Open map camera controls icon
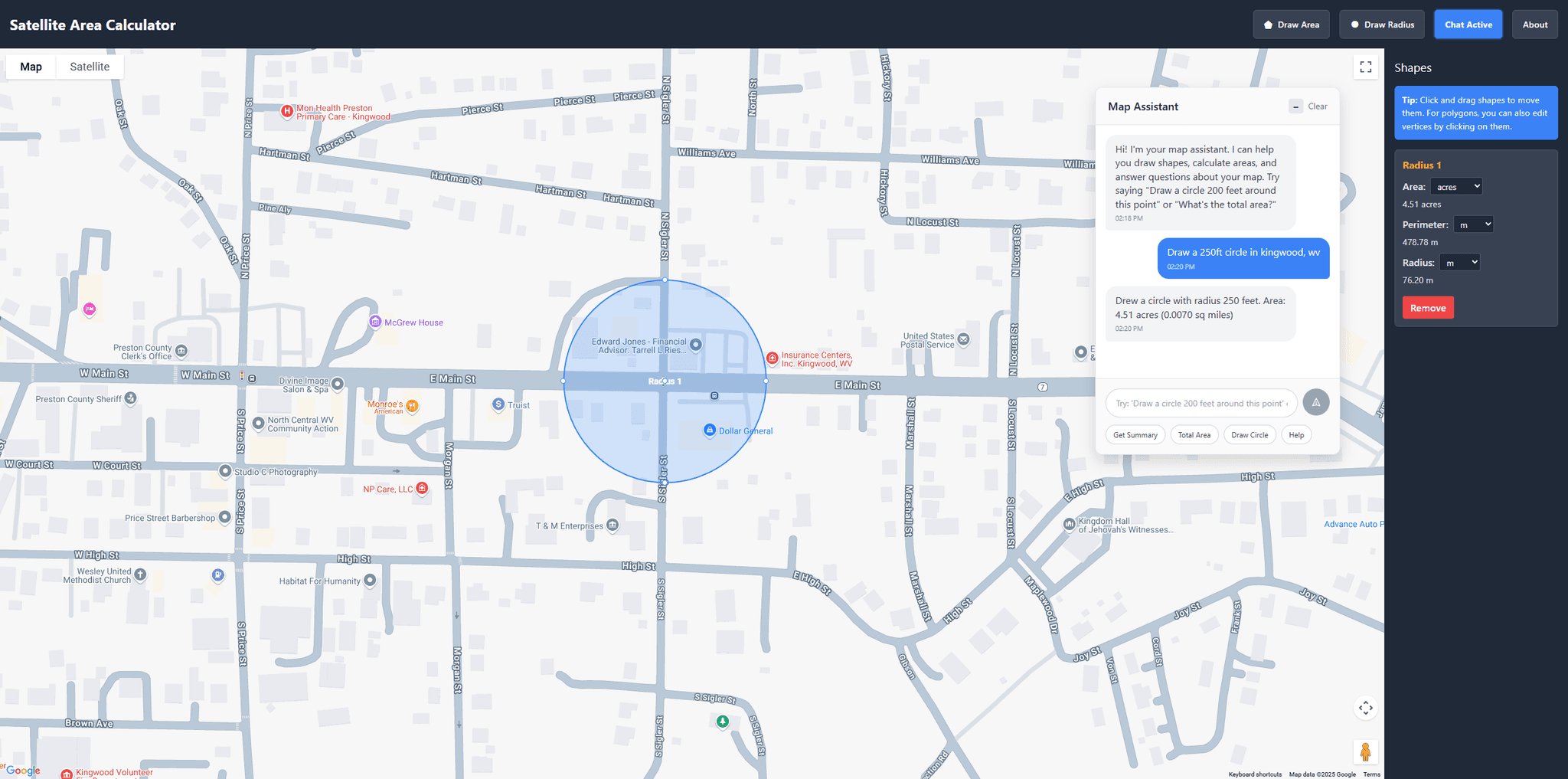Image resolution: width=1568 pixels, height=779 pixels. coord(1365,708)
